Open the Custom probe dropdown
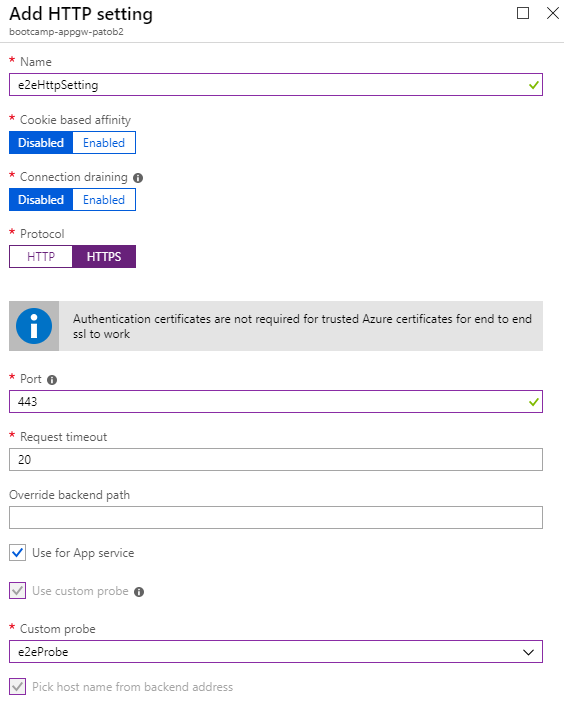564x709 pixels. tap(276, 652)
